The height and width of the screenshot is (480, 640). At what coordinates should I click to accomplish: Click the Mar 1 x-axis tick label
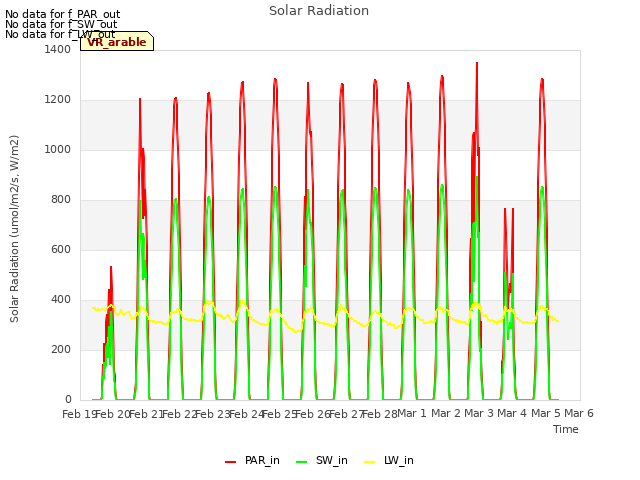point(412,413)
